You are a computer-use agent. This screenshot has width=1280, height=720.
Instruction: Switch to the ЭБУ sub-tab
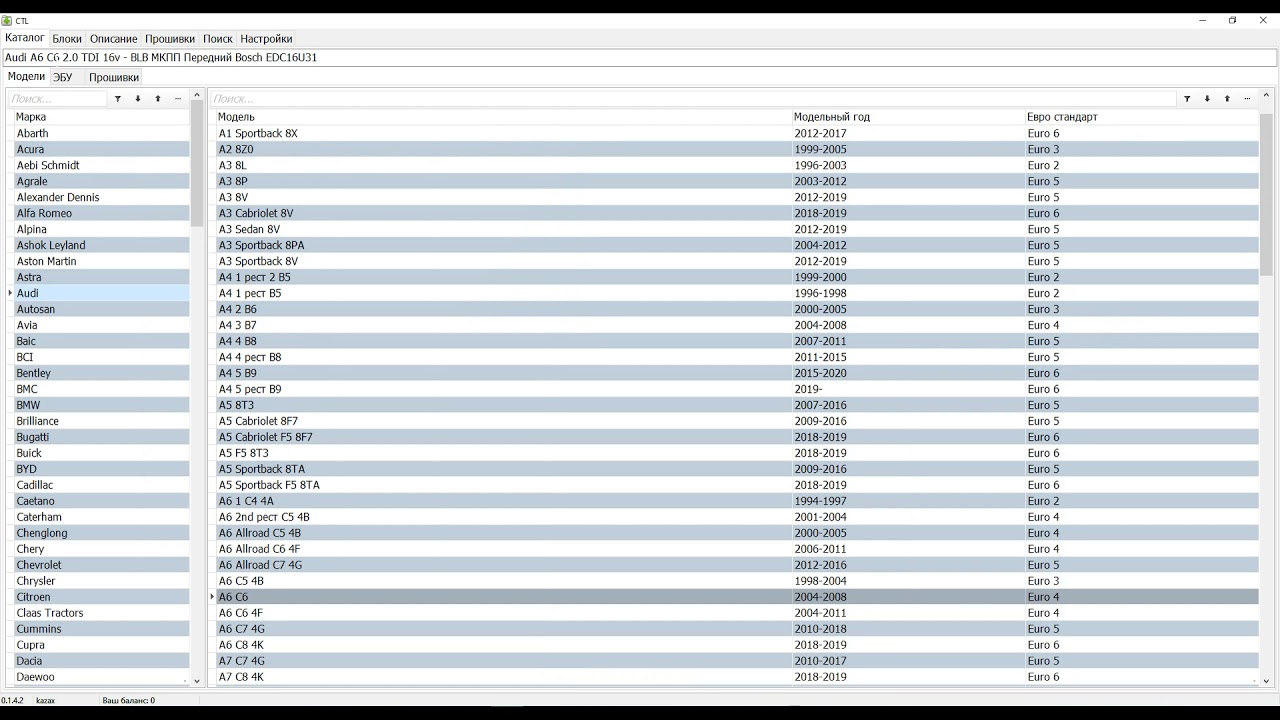click(x=62, y=77)
